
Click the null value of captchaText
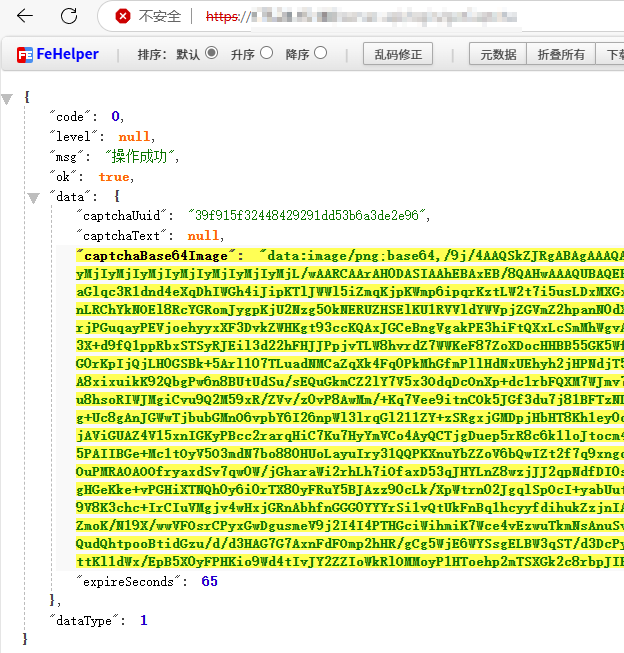(x=203, y=236)
